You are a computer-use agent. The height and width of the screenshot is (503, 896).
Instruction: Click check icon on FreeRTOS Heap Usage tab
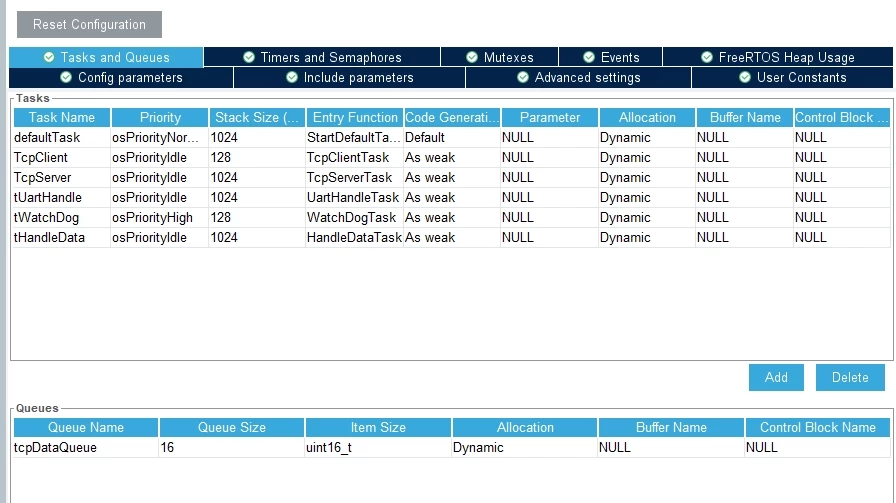tap(707, 57)
